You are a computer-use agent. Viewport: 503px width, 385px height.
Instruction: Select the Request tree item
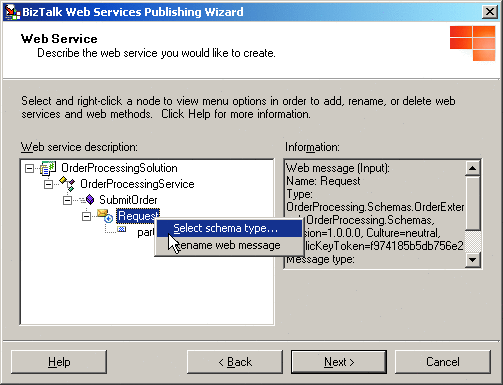click(138, 216)
